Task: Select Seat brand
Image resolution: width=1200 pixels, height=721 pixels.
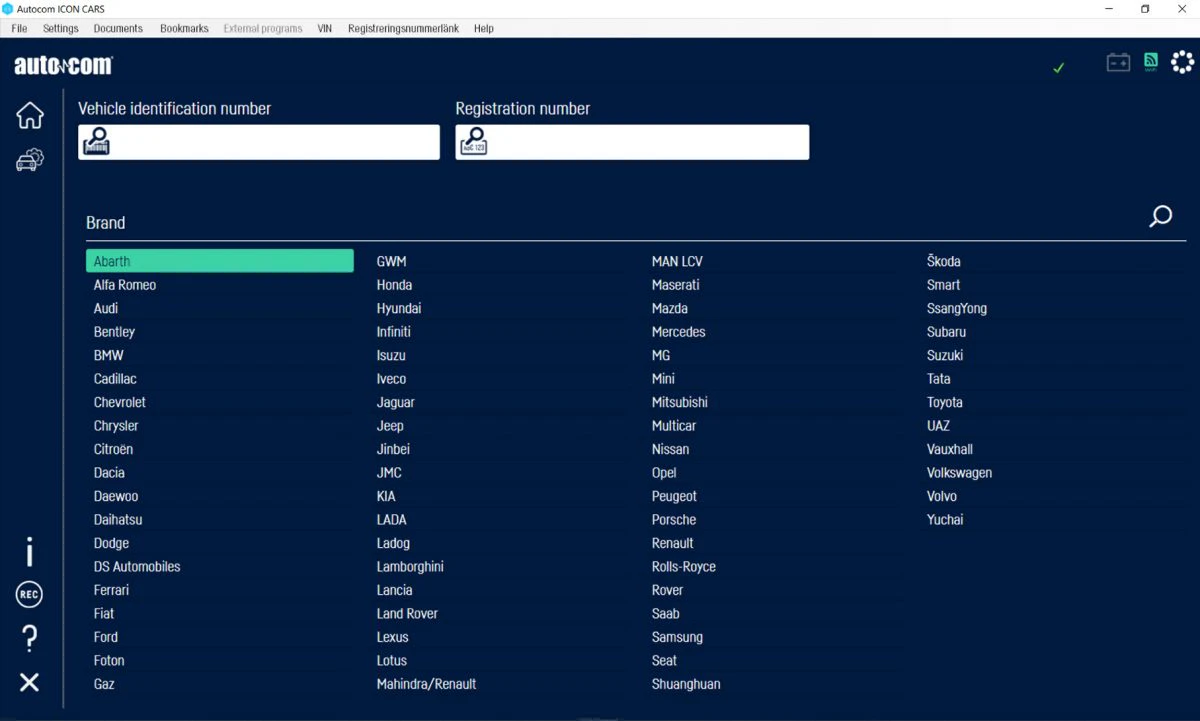Action: coord(664,660)
